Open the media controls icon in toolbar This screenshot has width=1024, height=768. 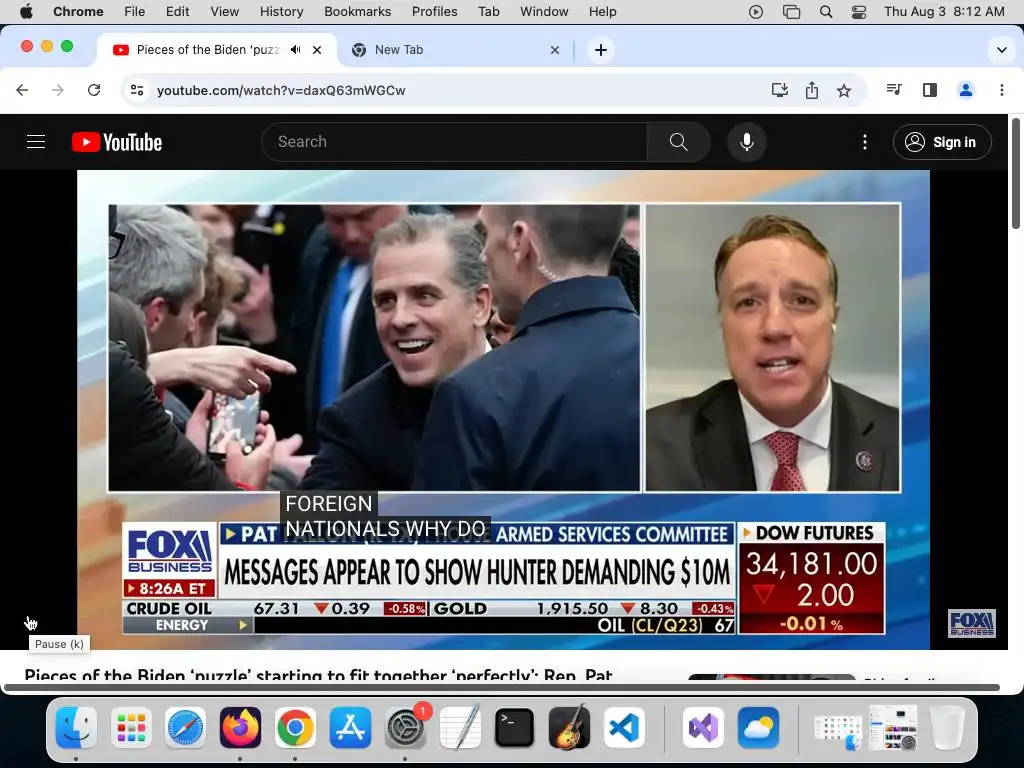(894, 89)
